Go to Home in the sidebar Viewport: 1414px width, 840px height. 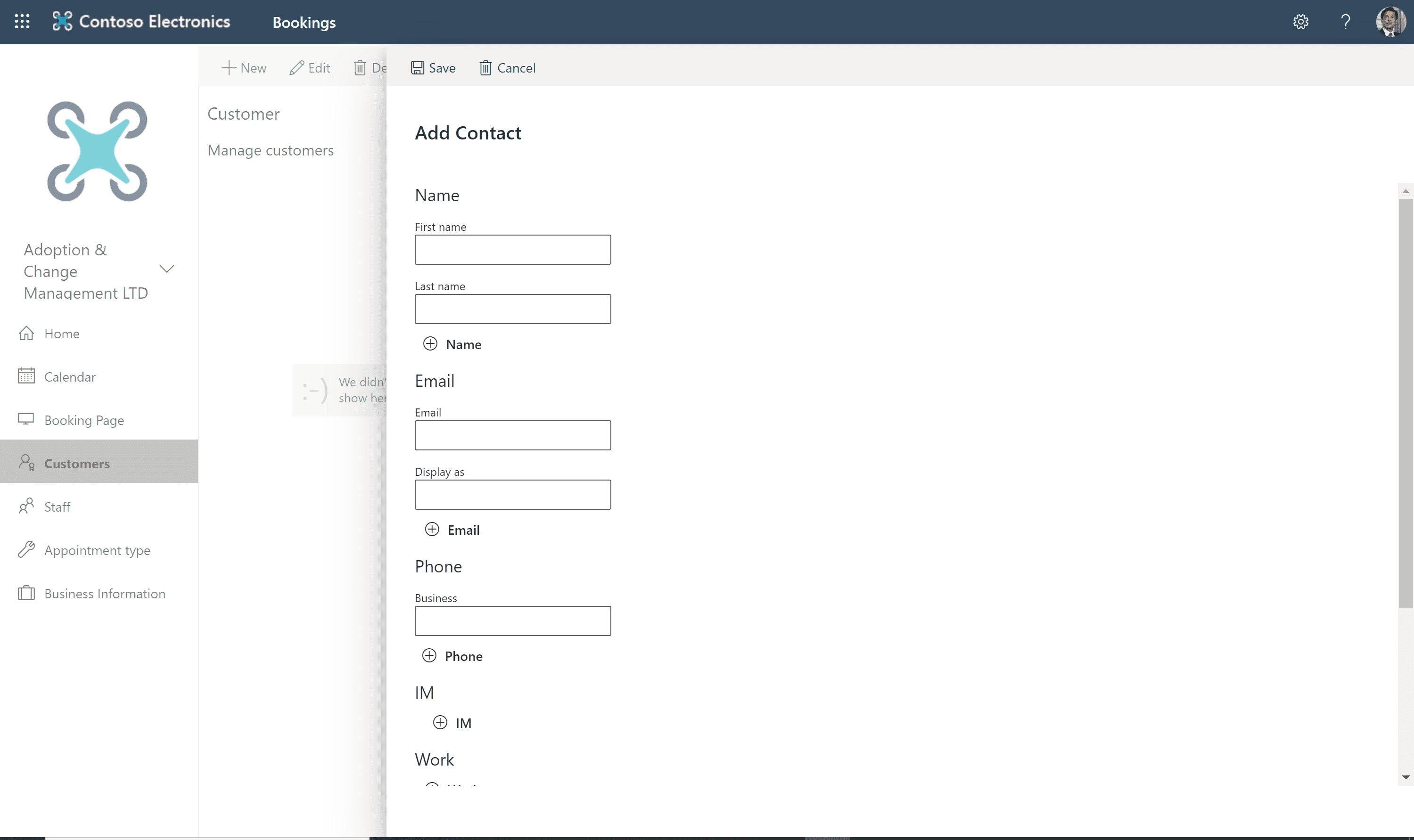[99, 333]
